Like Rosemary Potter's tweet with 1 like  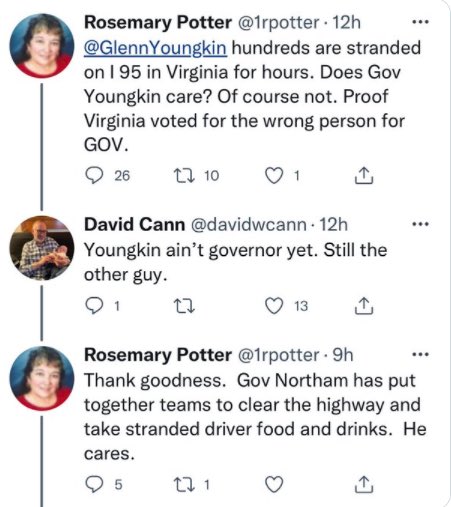274,175
